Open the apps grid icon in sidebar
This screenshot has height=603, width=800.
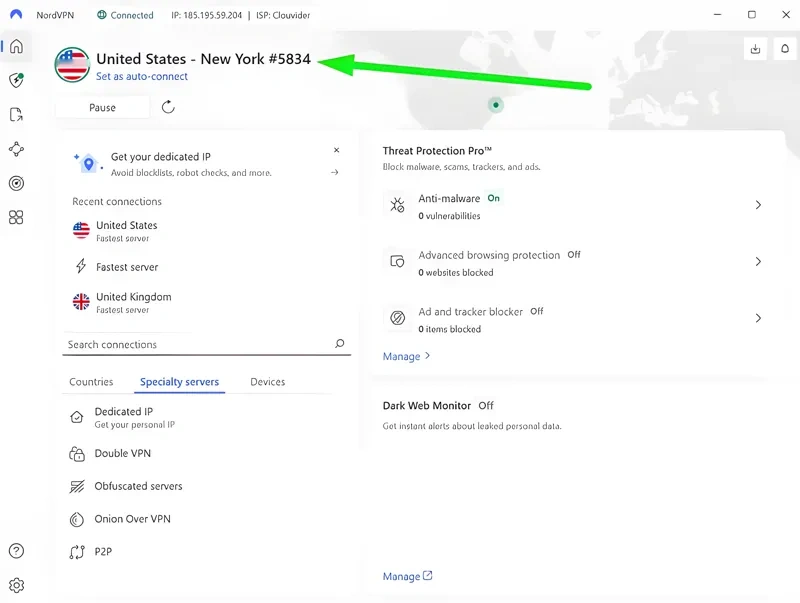point(15,217)
